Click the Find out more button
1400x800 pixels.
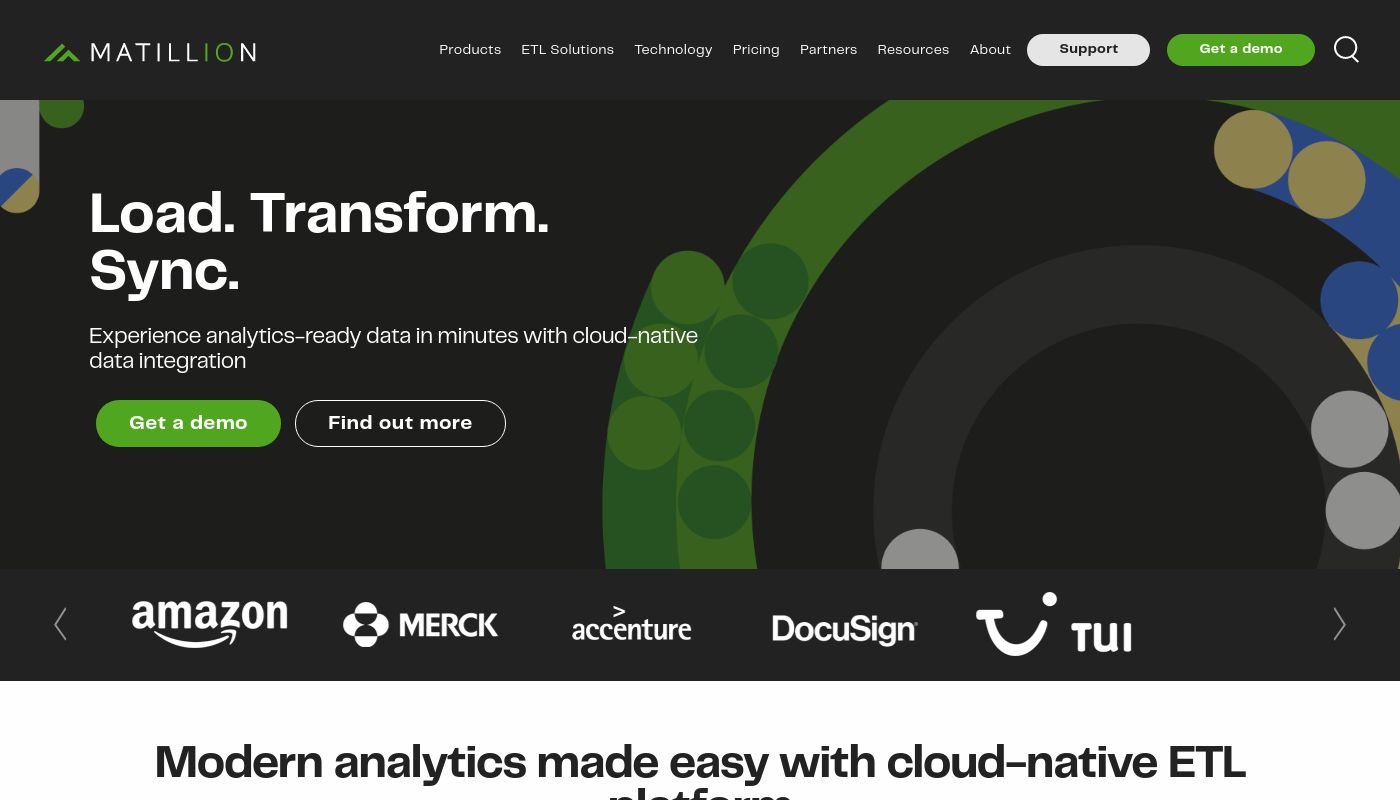(400, 423)
